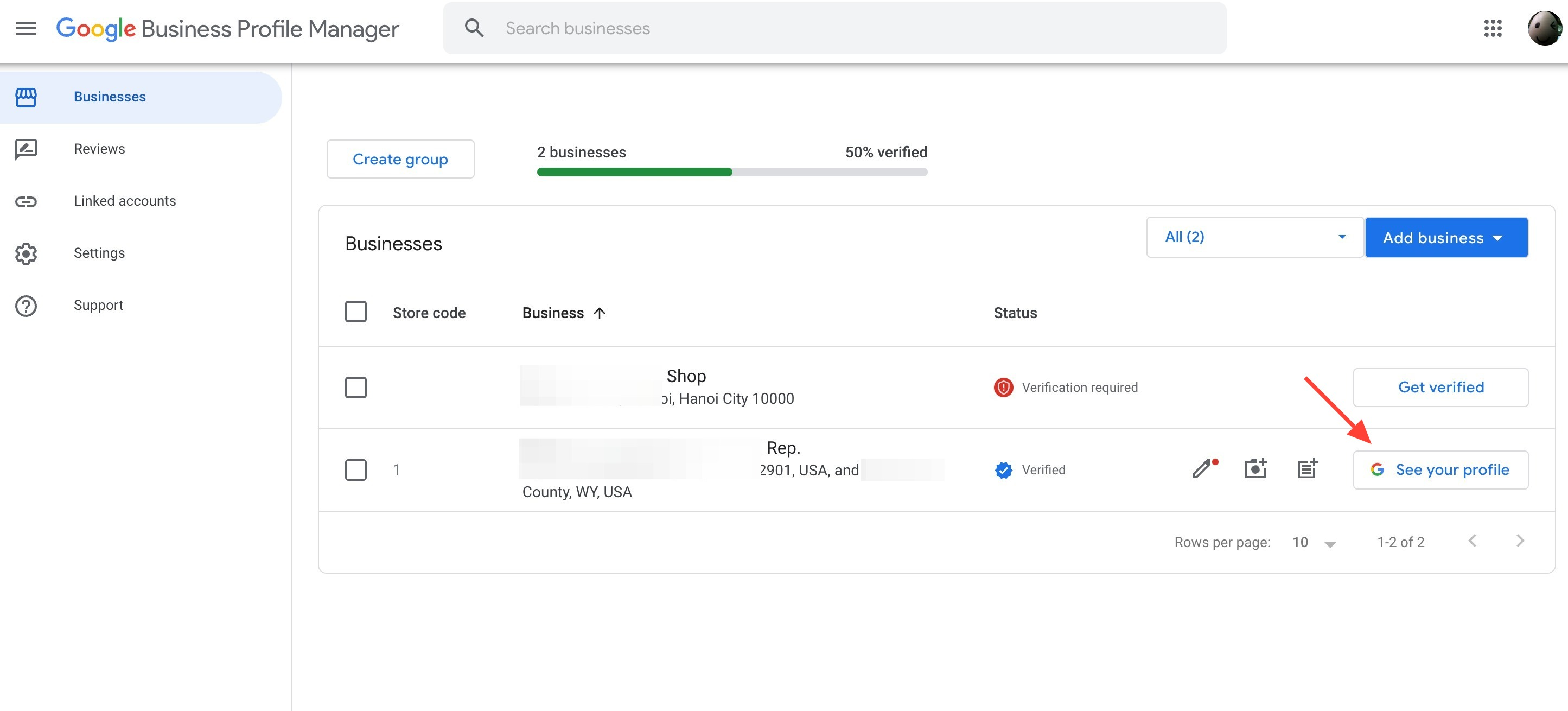The width and height of the screenshot is (1568, 711).
Task: Click the Businesses storefront icon
Action: click(26, 97)
